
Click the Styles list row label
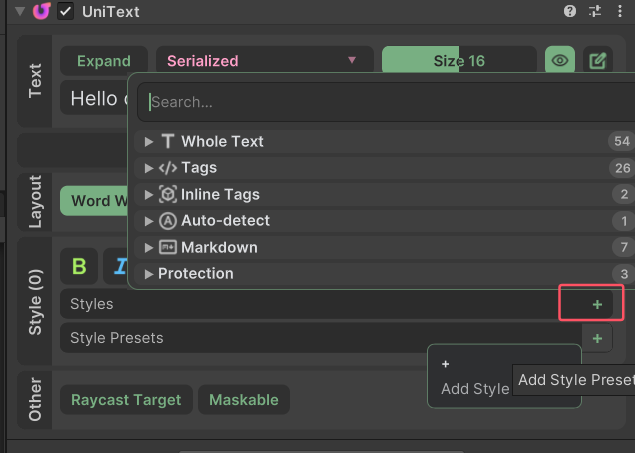click(x=92, y=304)
